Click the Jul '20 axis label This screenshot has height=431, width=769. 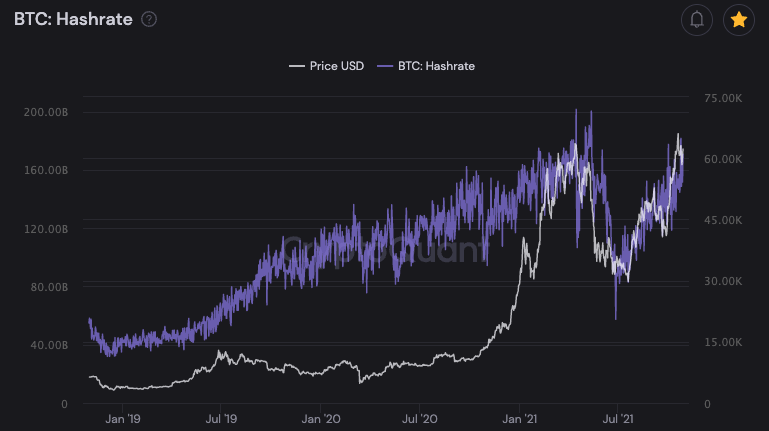tap(420, 419)
